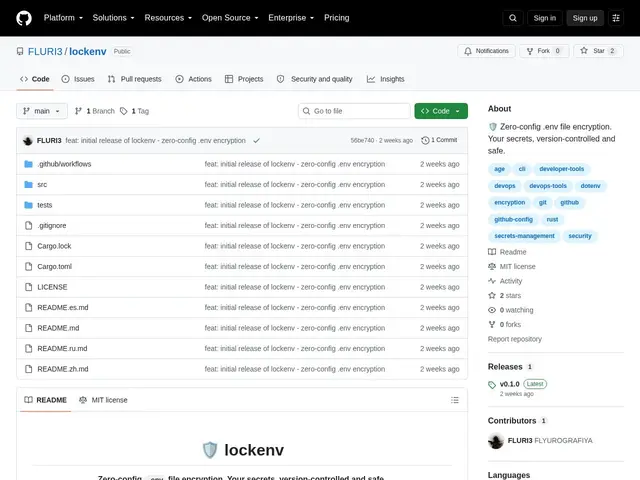Expand the Platform menu
This screenshot has width=640, height=480.
[63, 18]
